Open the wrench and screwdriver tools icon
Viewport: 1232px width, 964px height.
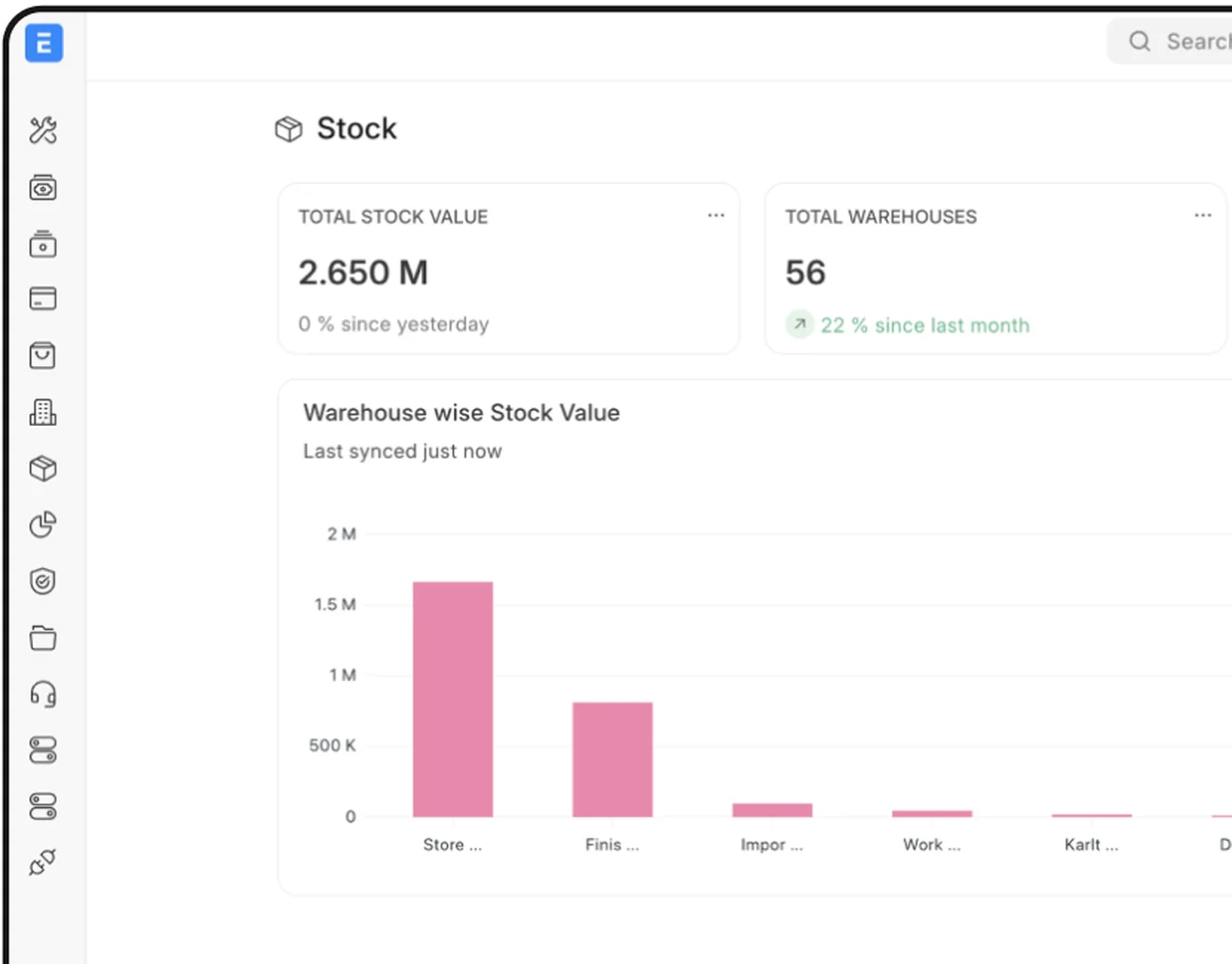pos(43,130)
